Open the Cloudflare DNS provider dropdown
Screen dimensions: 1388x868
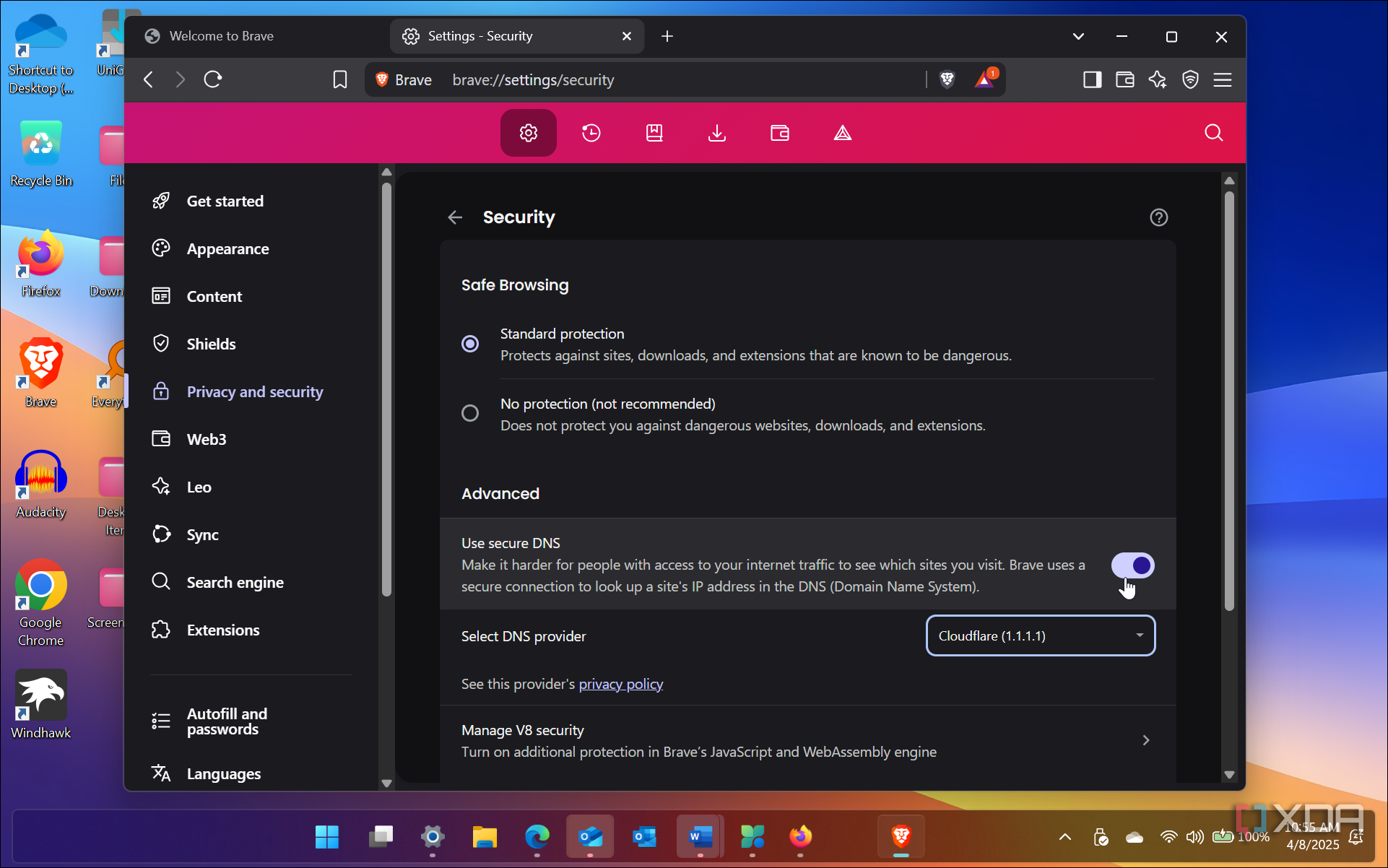(1041, 635)
